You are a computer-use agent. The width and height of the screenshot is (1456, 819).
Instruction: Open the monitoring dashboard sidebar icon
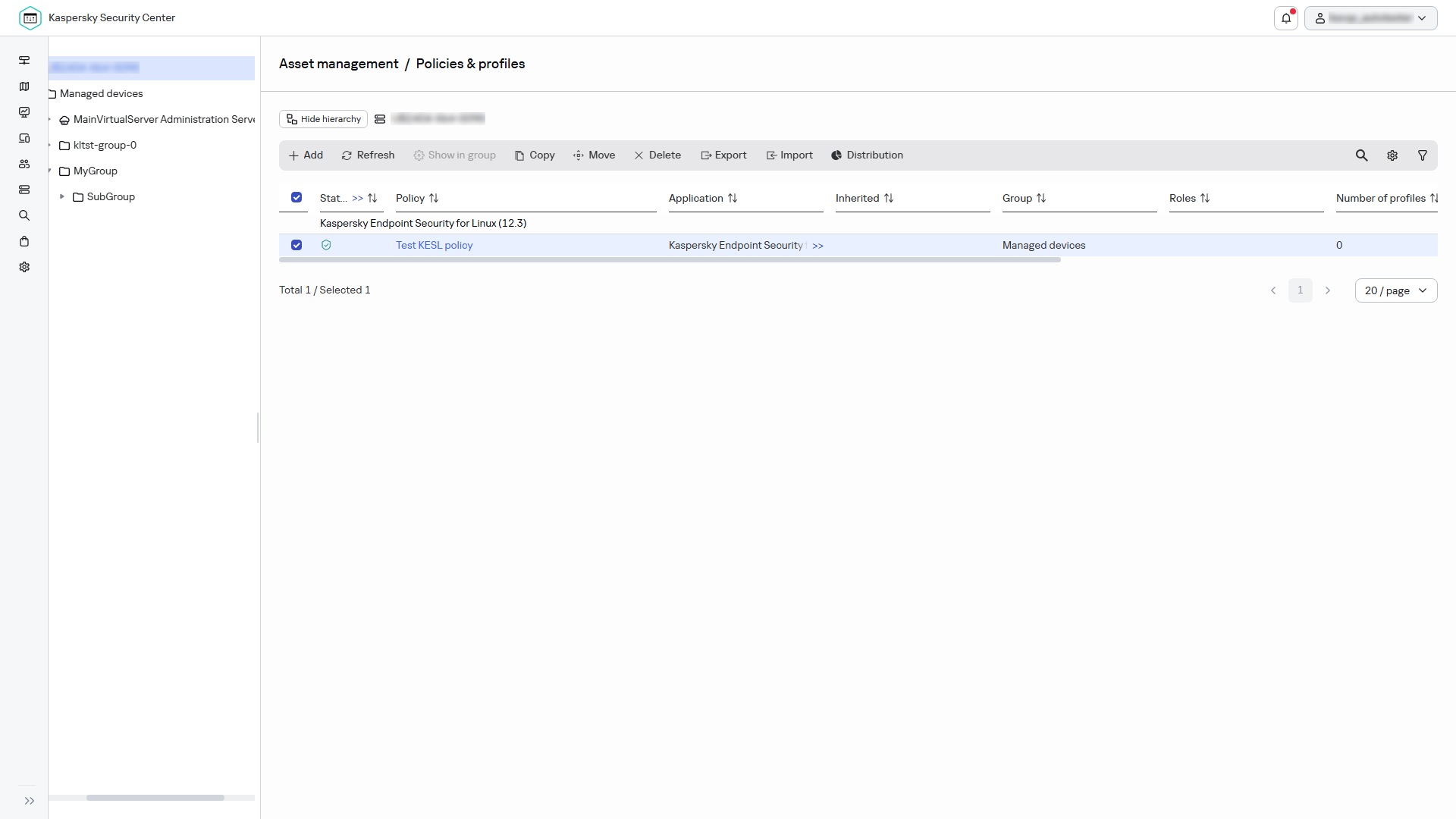[24, 61]
